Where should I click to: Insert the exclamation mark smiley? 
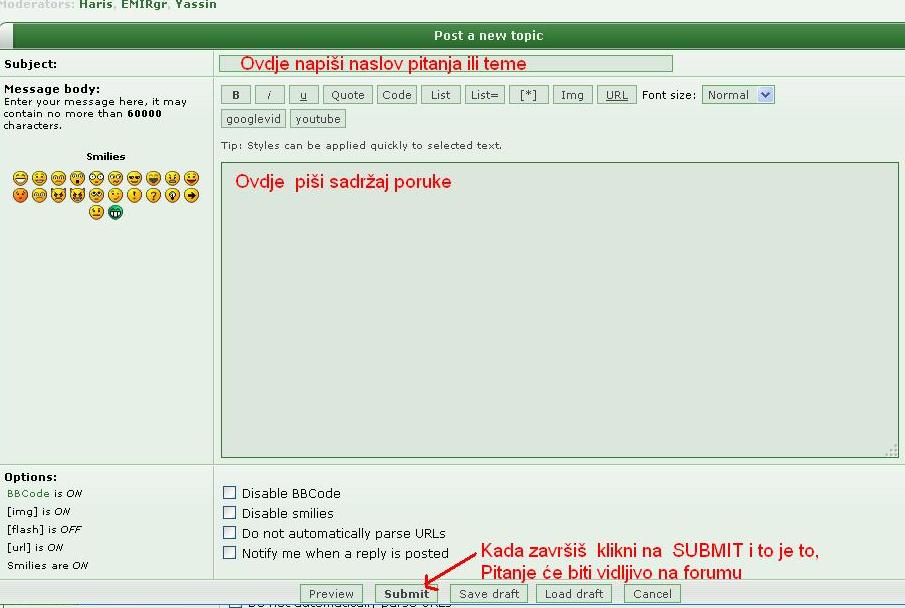(x=134, y=195)
